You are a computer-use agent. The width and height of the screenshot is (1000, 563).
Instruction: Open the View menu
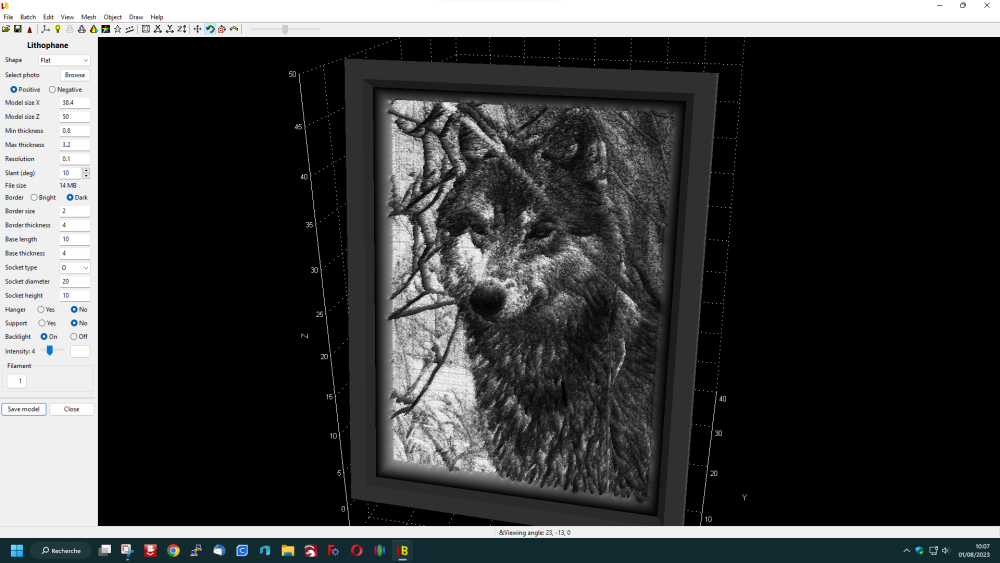point(67,17)
